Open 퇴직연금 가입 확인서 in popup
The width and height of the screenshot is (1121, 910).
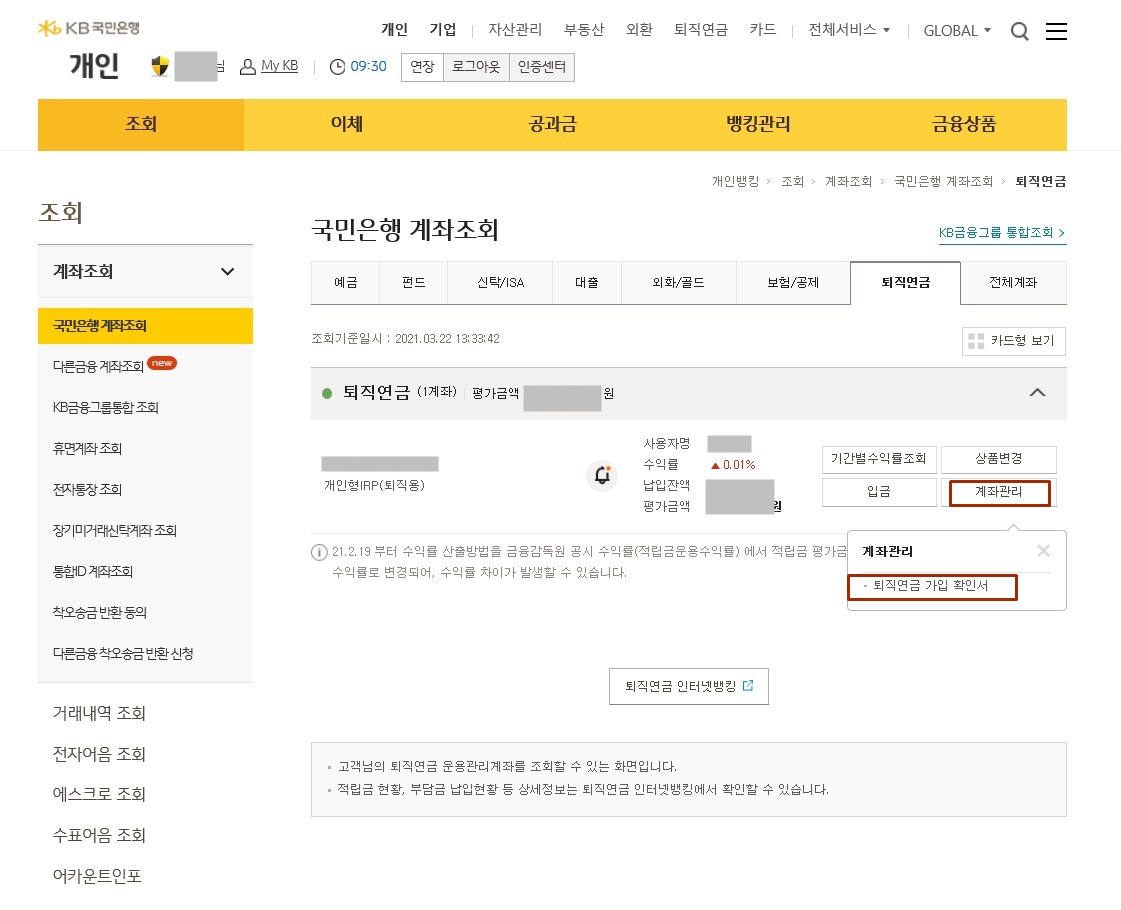[931, 586]
